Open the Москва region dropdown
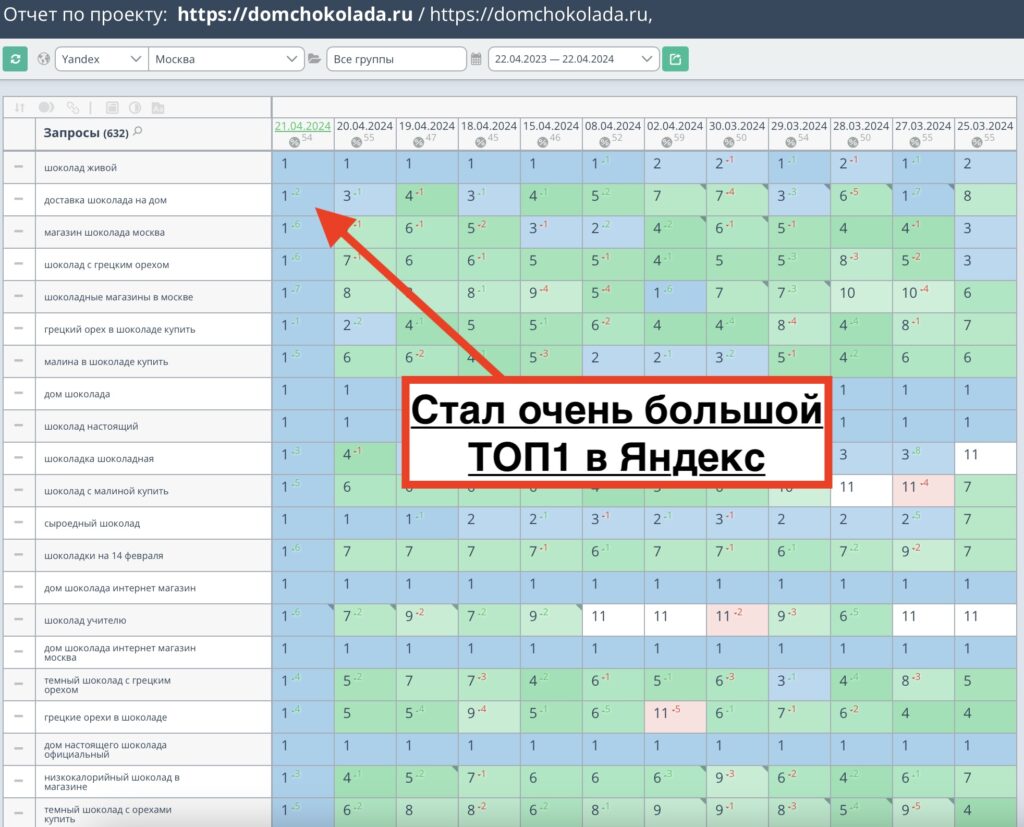The image size is (1024, 827). [x=226, y=59]
